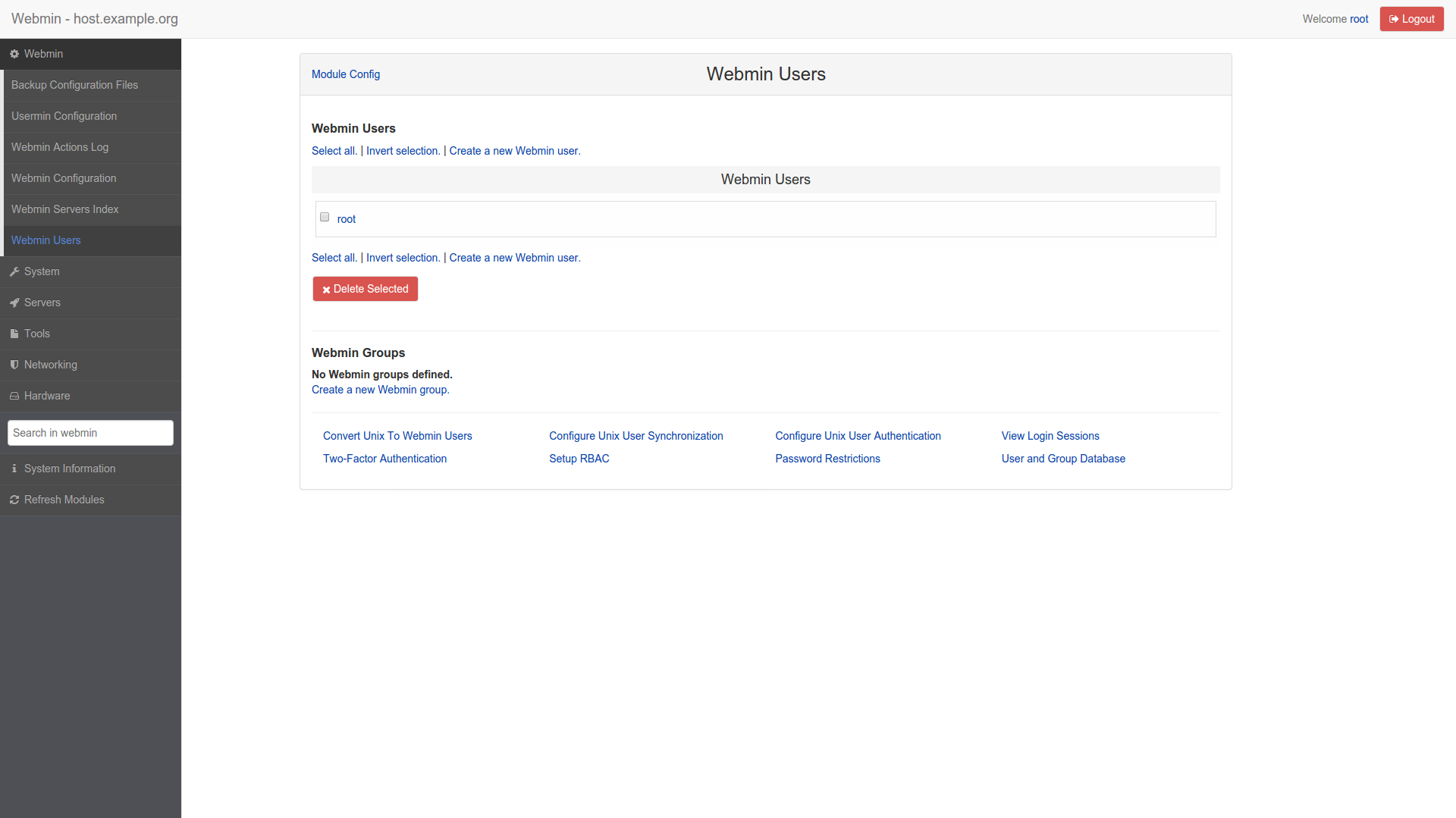Select Webmin Users in the sidebar

(93, 240)
